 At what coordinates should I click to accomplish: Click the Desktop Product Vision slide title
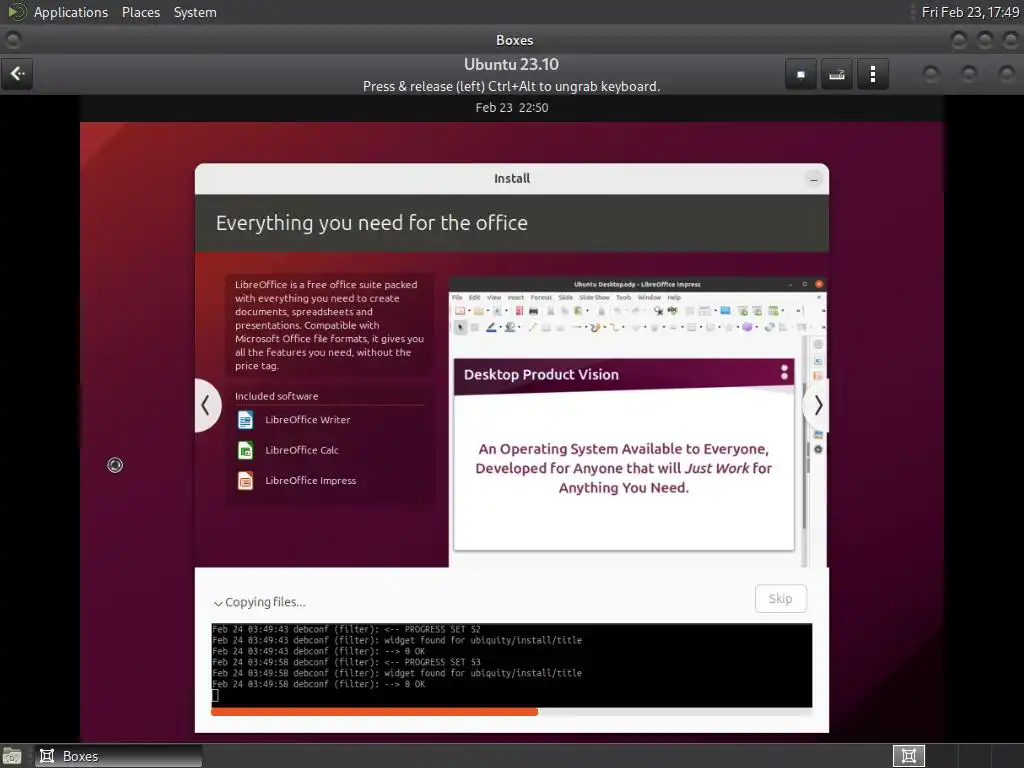pos(541,375)
